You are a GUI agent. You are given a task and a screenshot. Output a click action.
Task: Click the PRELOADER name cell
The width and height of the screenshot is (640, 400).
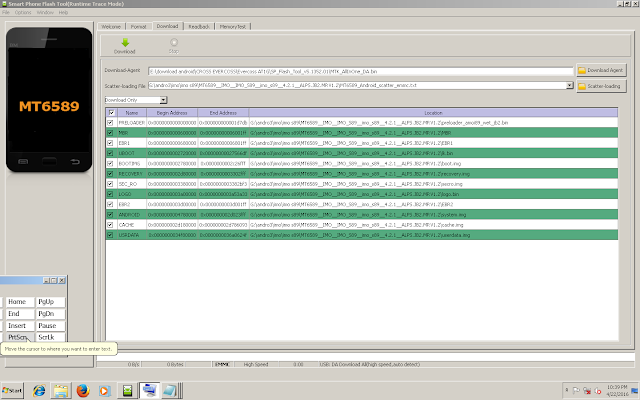[131, 122]
